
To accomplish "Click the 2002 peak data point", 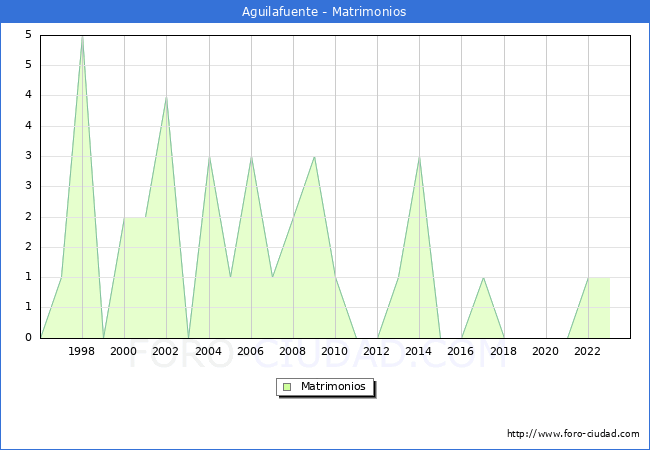I will coord(166,97).
